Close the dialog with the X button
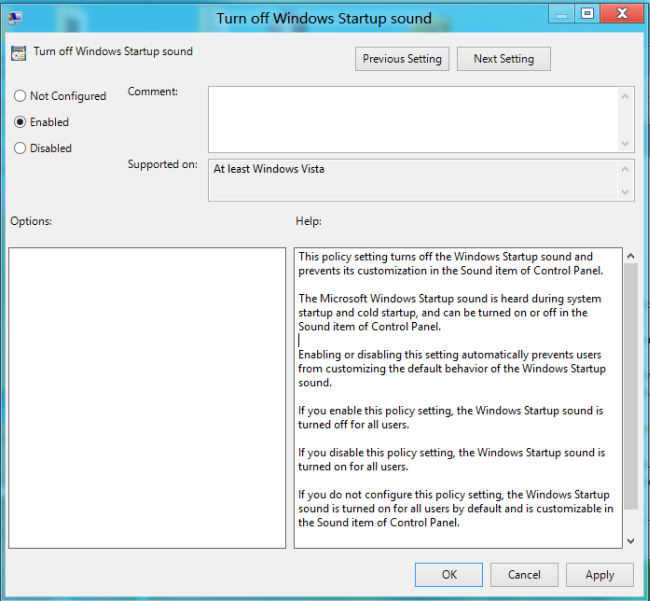Viewport: 650px width, 601px height. point(622,15)
